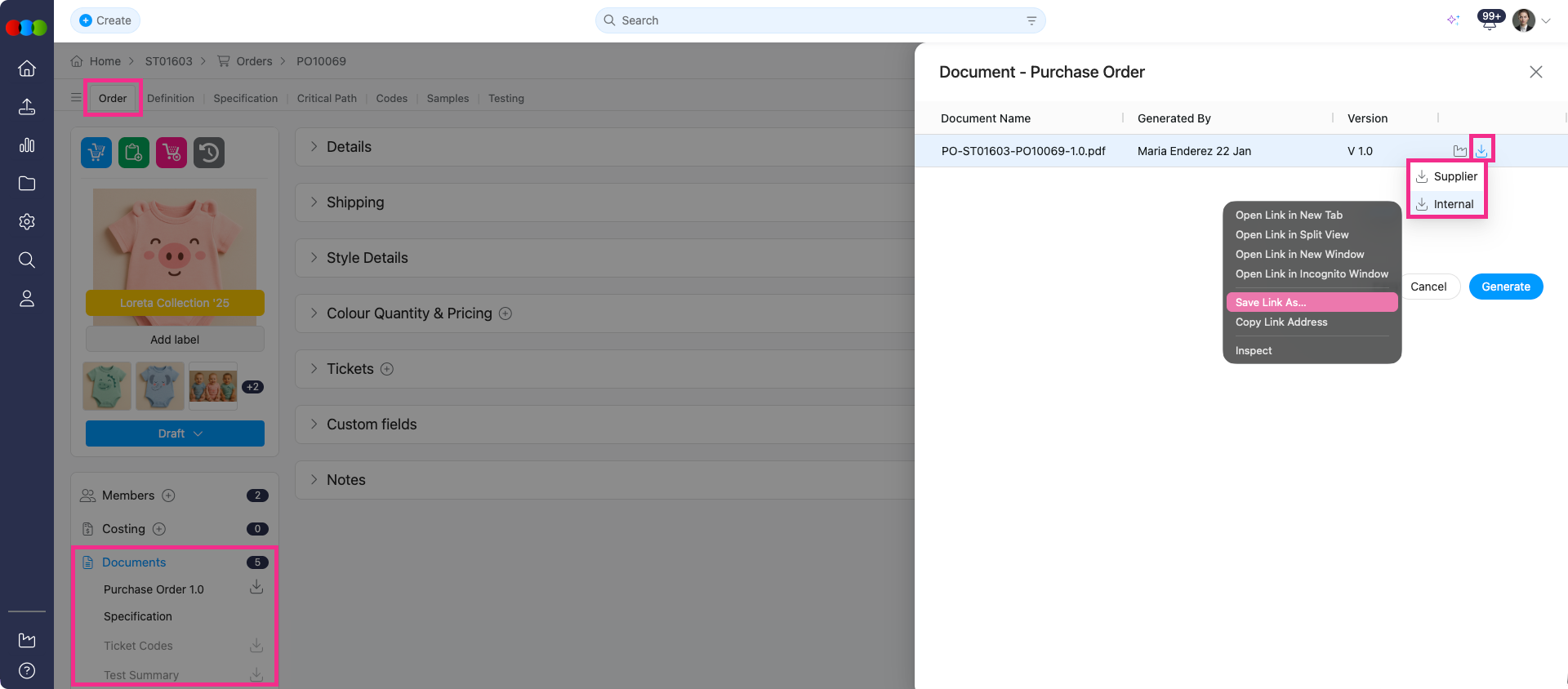Click the AI sparkle icon in header
Viewport: 1568px width, 689px height.
click(1453, 20)
